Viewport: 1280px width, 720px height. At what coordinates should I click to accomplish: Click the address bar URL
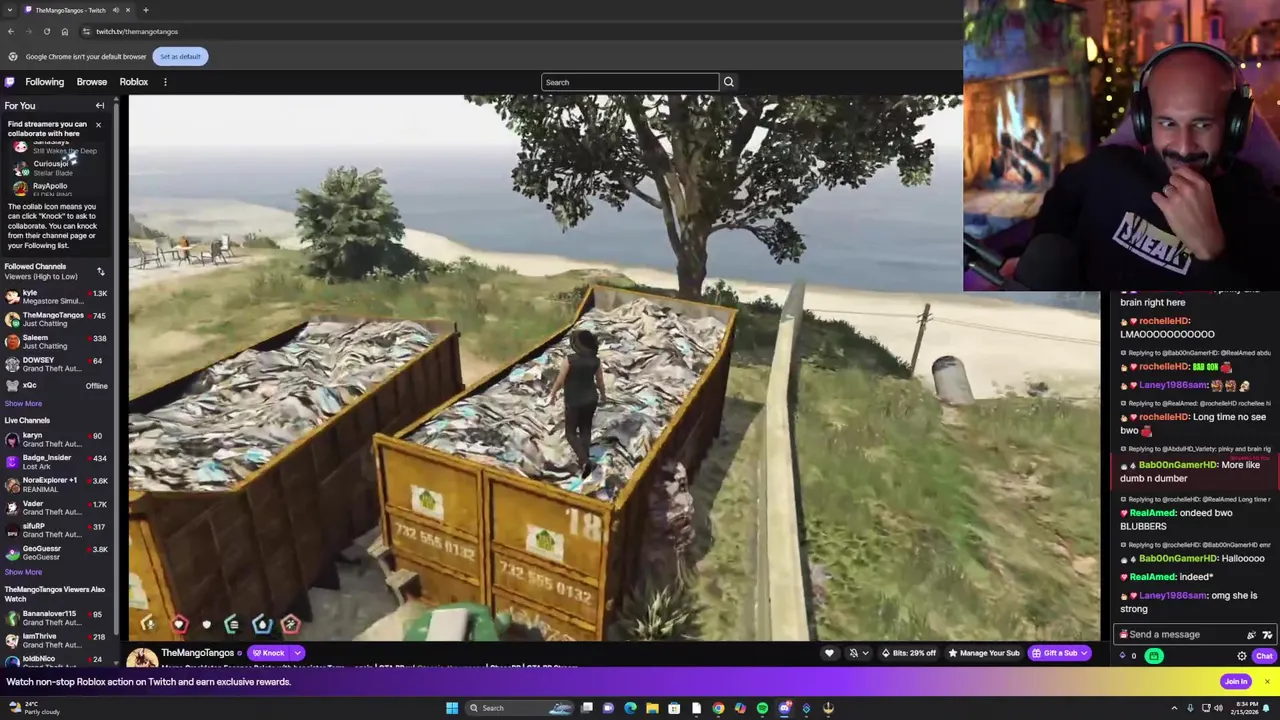(x=137, y=32)
